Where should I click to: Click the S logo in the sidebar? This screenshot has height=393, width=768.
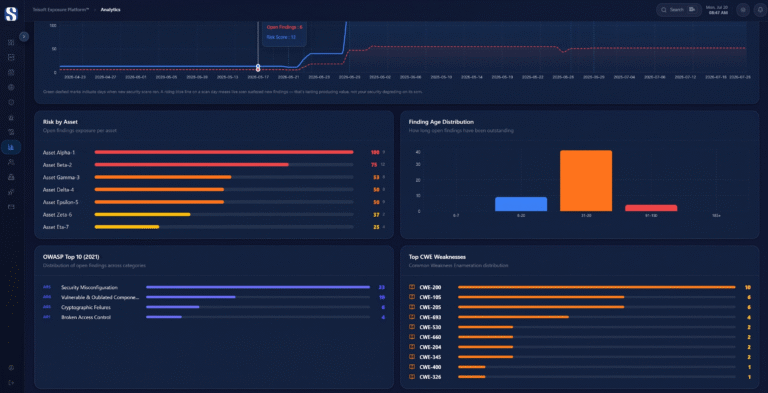pyautogui.click(x=11, y=13)
